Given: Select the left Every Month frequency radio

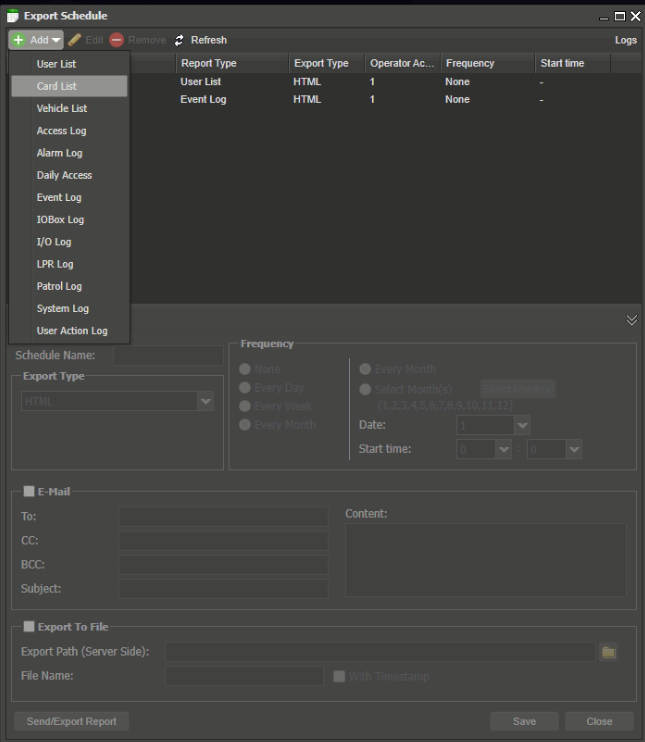Looking at the screenshot, I should pyautogui.click(x=245, y=424).
